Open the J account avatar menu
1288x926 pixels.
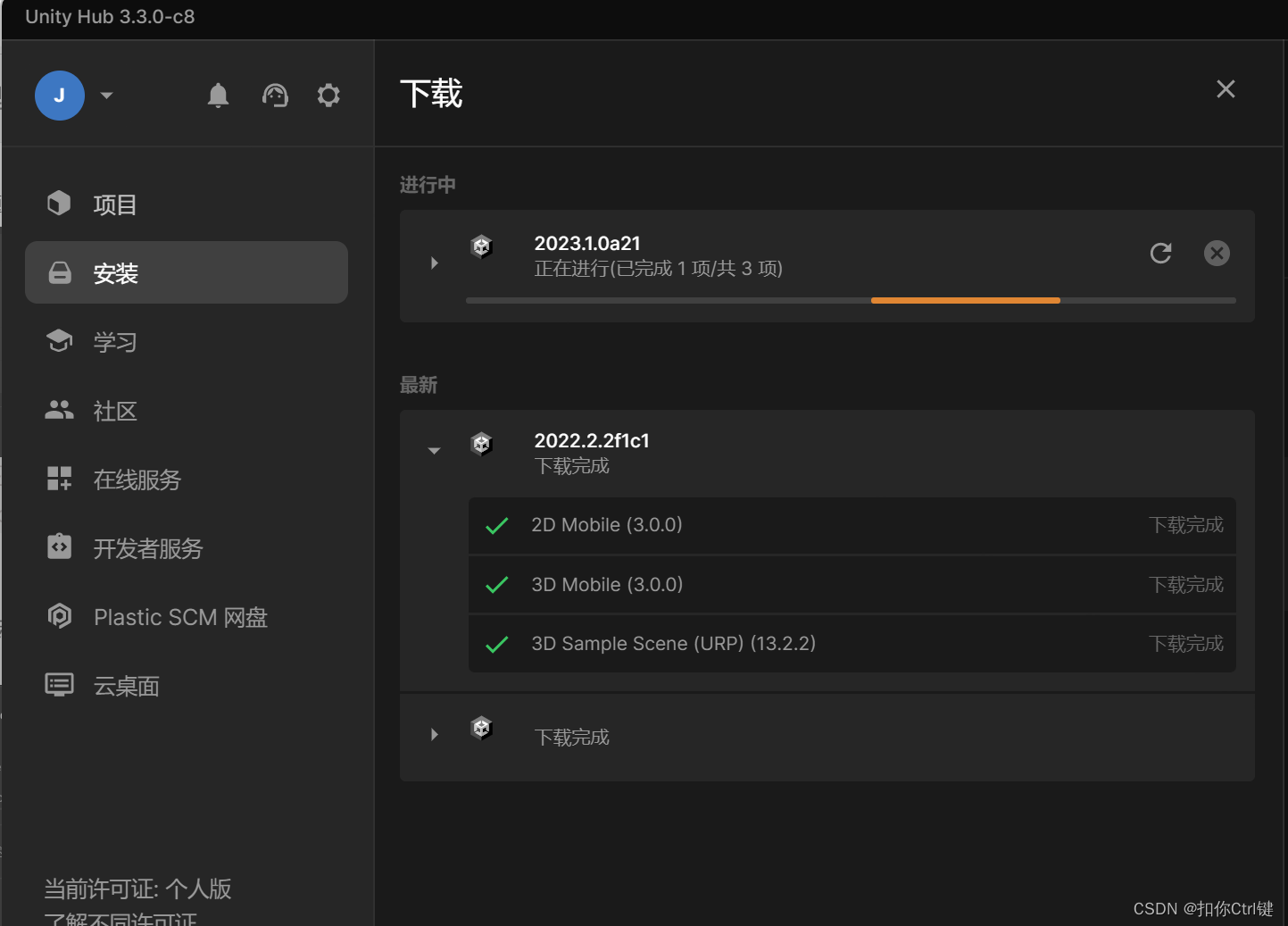[60, 96]
